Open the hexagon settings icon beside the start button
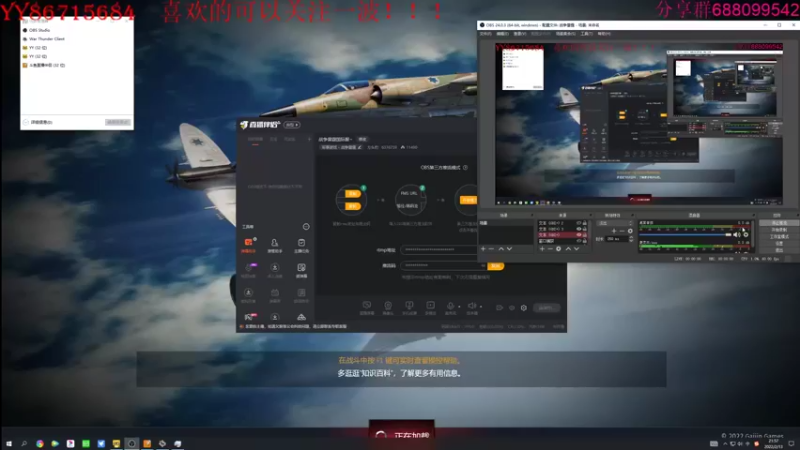The height and width of the screenshot is (450, 800). [523, 308]
